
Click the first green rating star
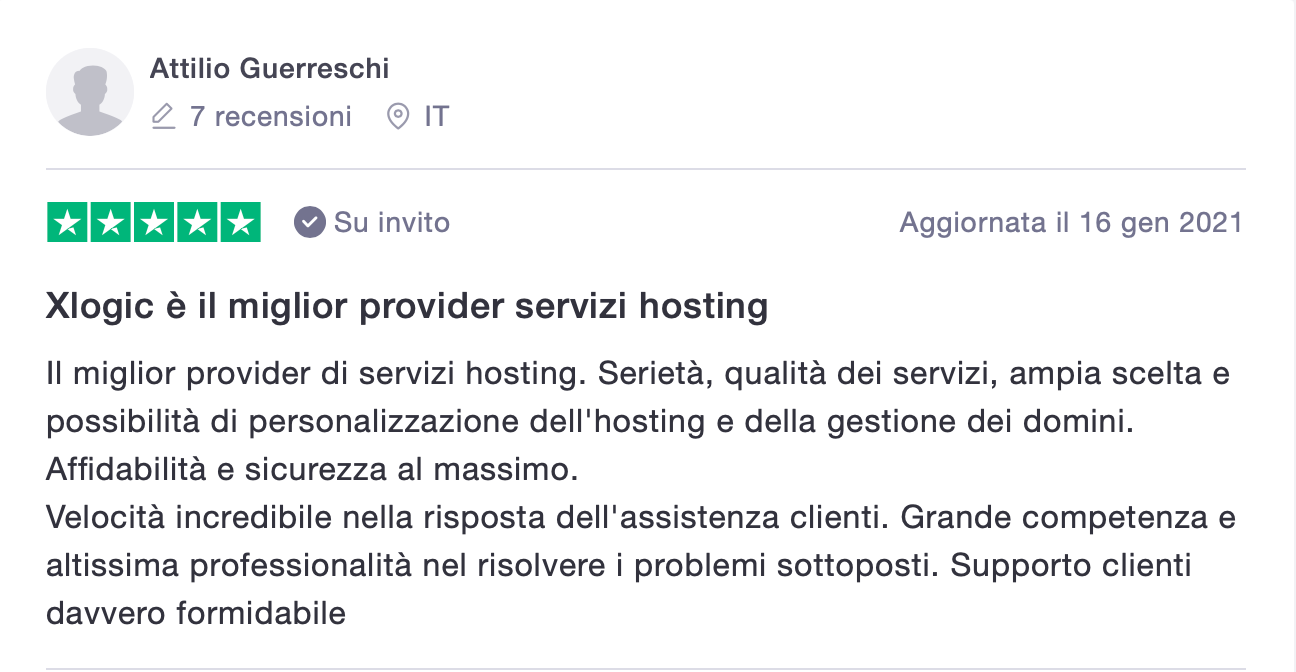click(x=68, y=222)
